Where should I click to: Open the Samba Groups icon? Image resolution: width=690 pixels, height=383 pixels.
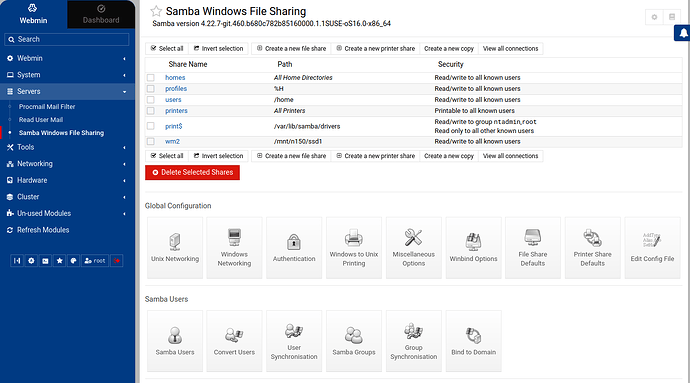tap(354, 341)
